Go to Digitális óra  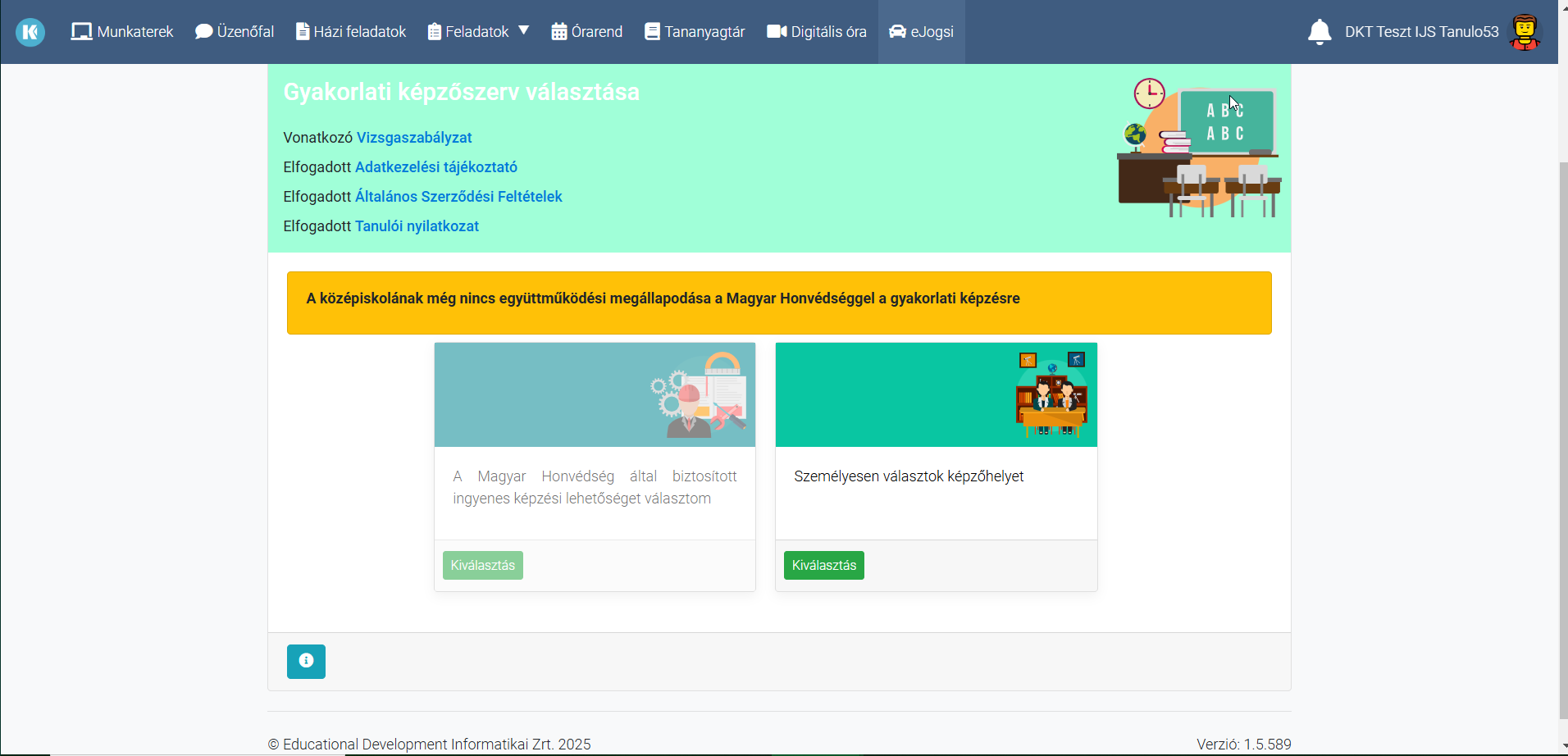(817, 32)
